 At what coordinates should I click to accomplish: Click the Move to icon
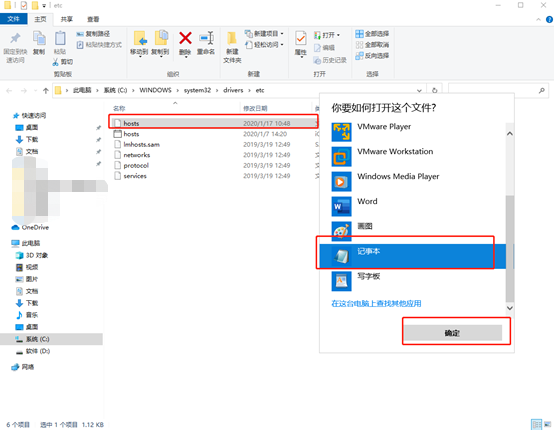(140, 38)
